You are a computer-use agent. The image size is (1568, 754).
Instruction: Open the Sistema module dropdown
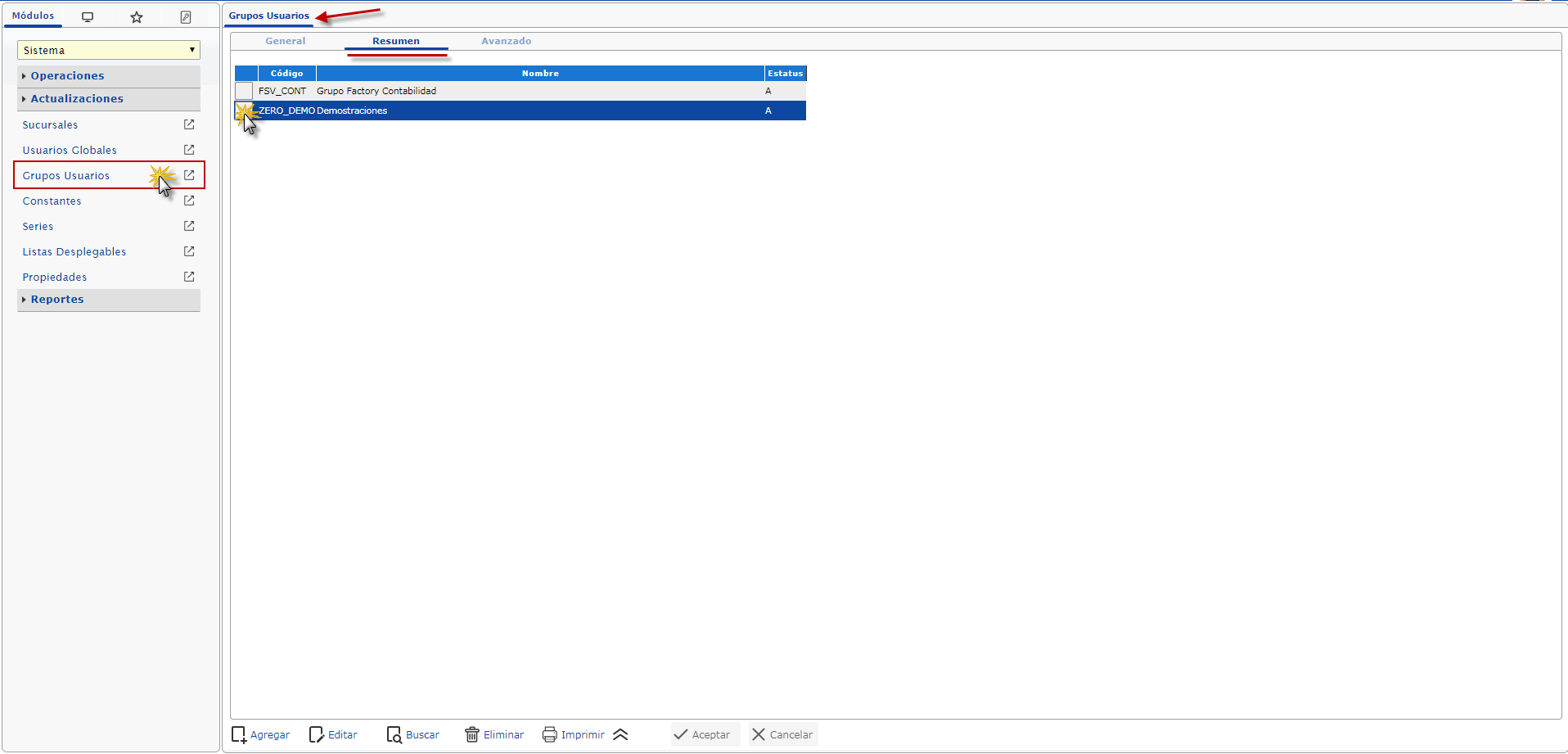(109, 50)
